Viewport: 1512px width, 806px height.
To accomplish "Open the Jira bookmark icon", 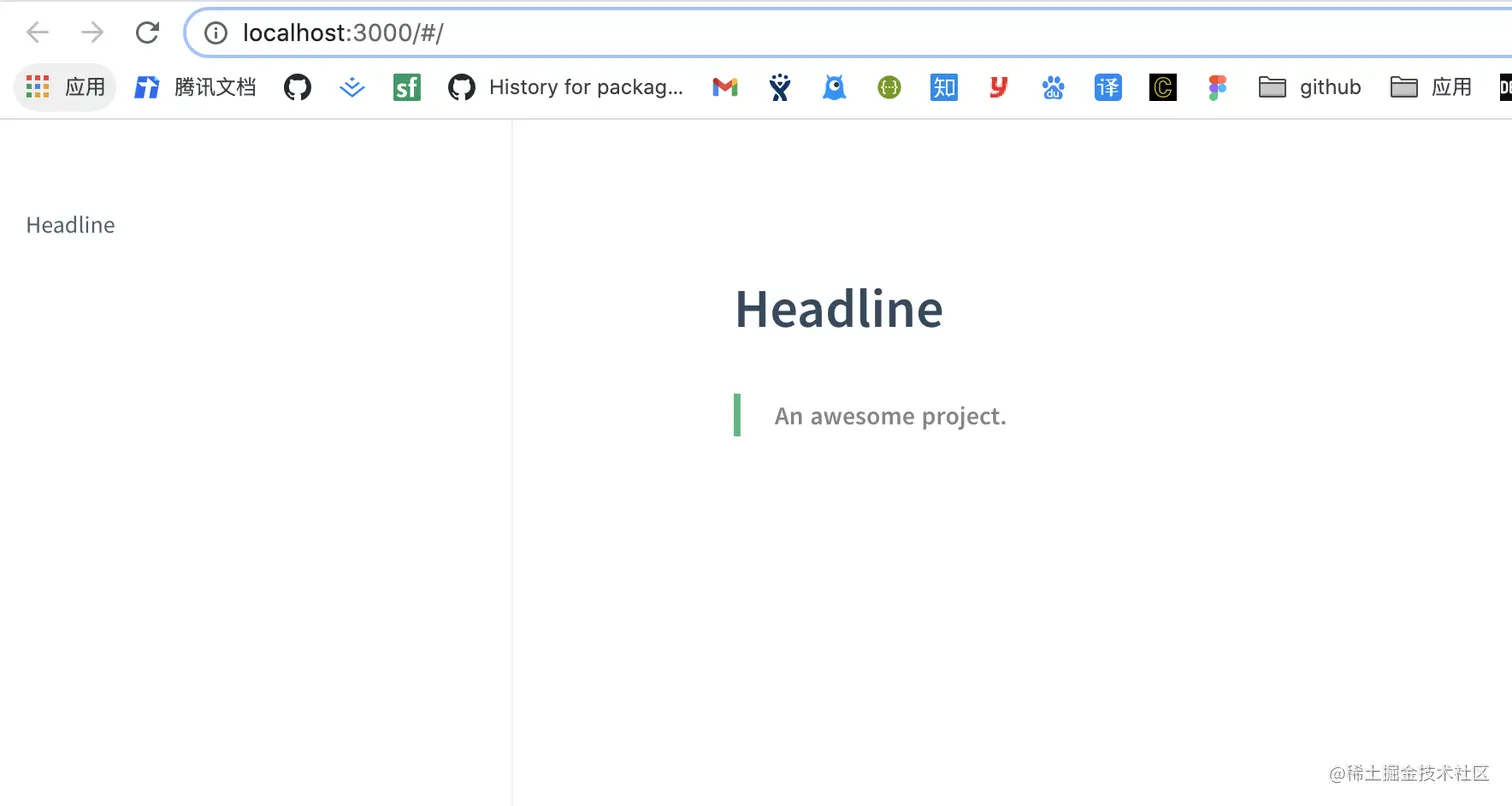I will click(780, 87).
